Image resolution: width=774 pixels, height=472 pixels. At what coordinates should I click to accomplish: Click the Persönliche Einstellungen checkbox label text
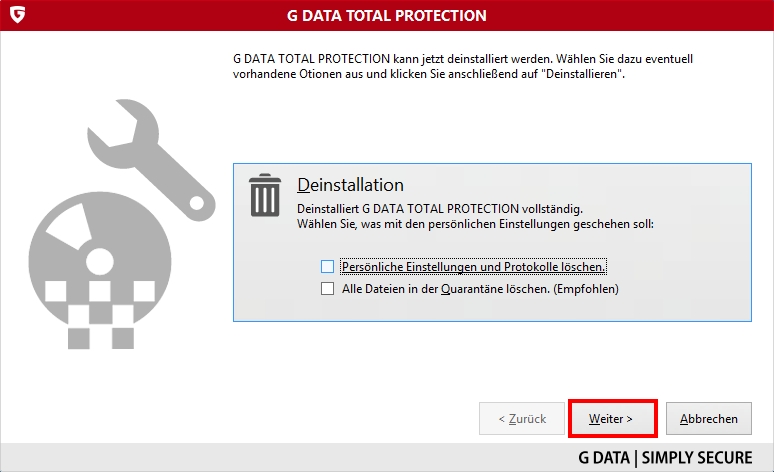coord(473,267)
